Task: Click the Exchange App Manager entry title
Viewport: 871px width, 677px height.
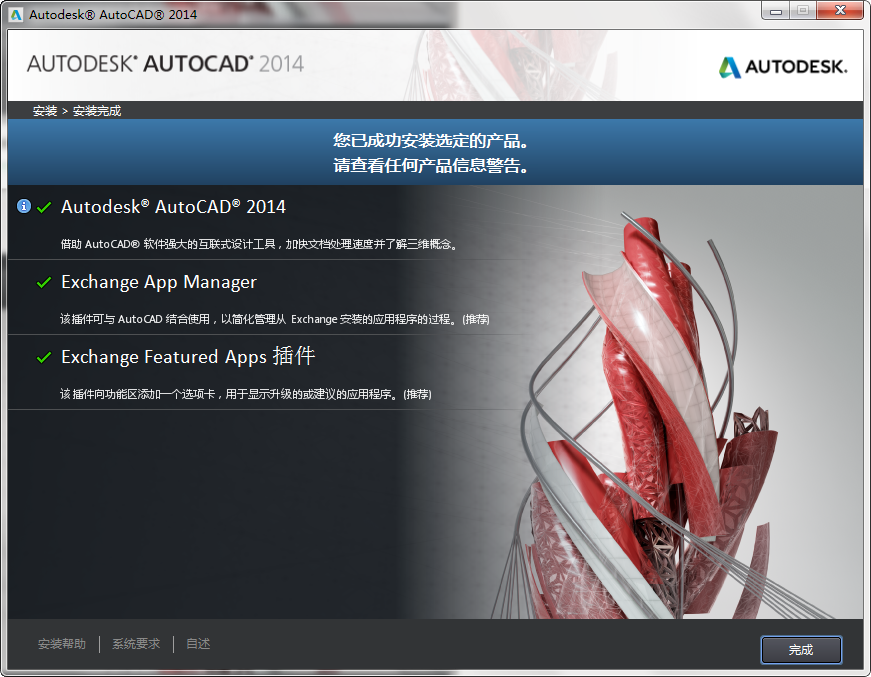Action: pyautogui.click(x=158, y=282)
